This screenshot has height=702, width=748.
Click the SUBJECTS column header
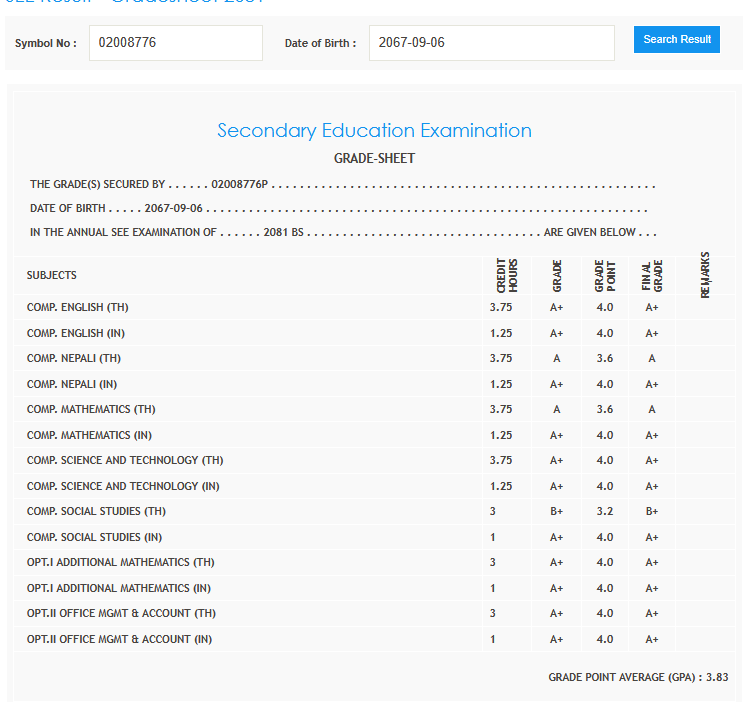point(52,275)
